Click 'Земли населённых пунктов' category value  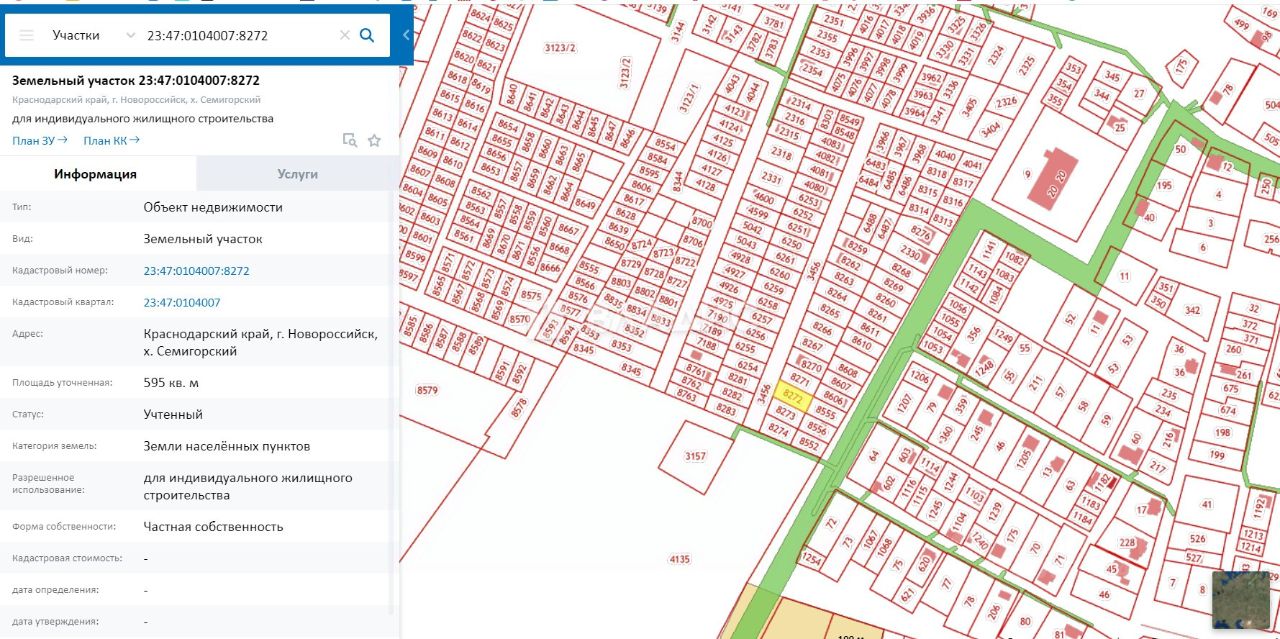227,446
